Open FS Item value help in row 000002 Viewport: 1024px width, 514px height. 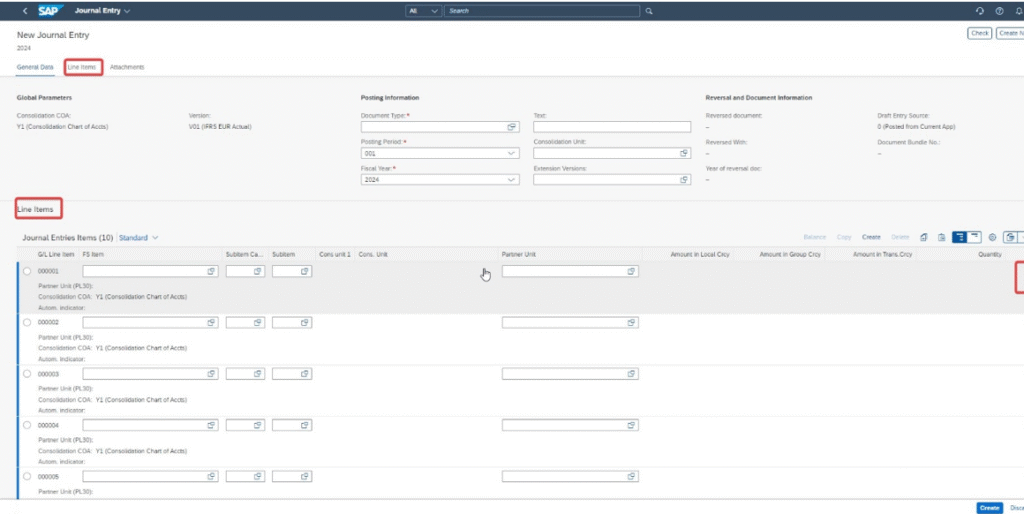[212, 323]
